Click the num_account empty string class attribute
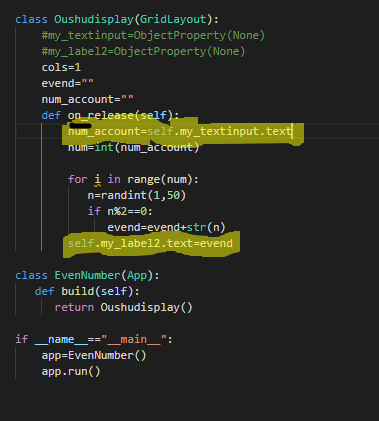 point(88,99)
